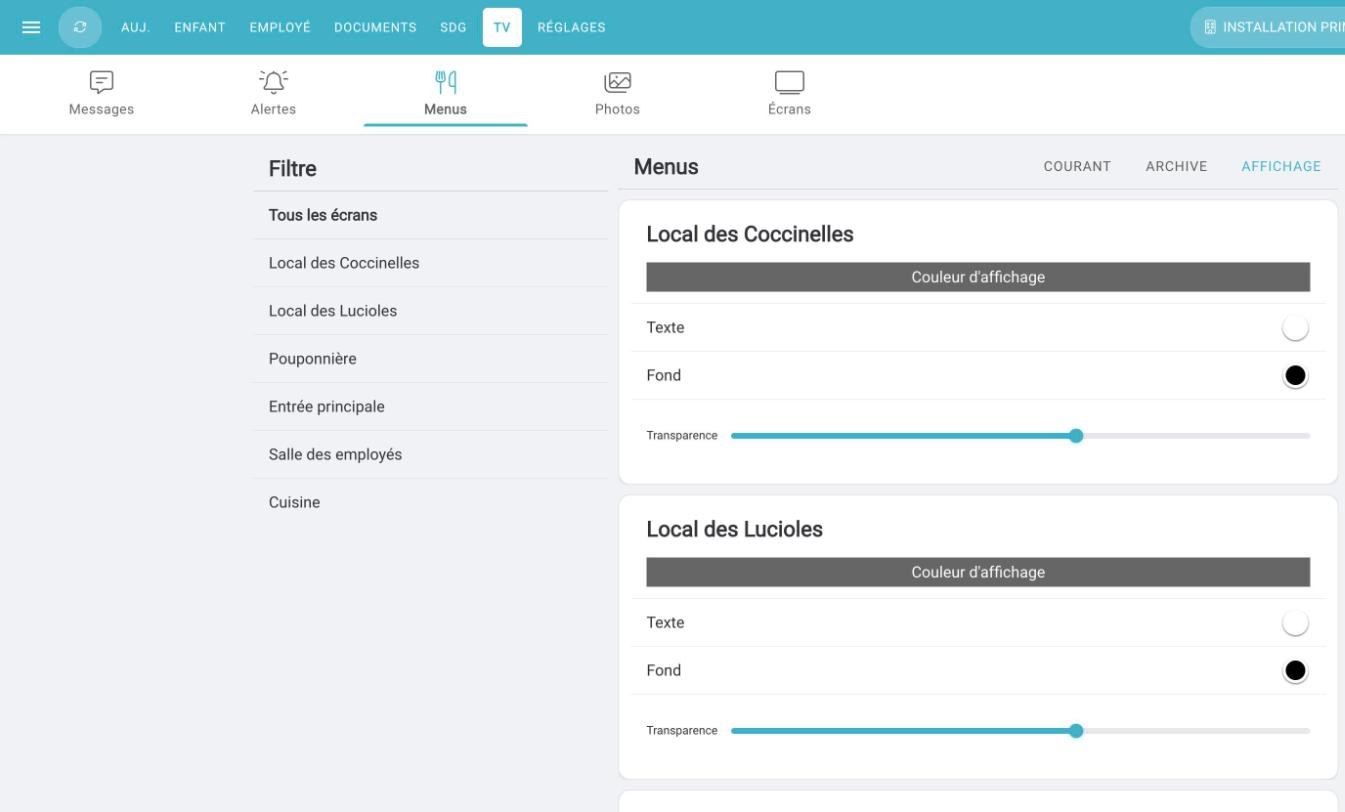
Task: Open the Alertes bell icon
Action: [x=273, y=81]
